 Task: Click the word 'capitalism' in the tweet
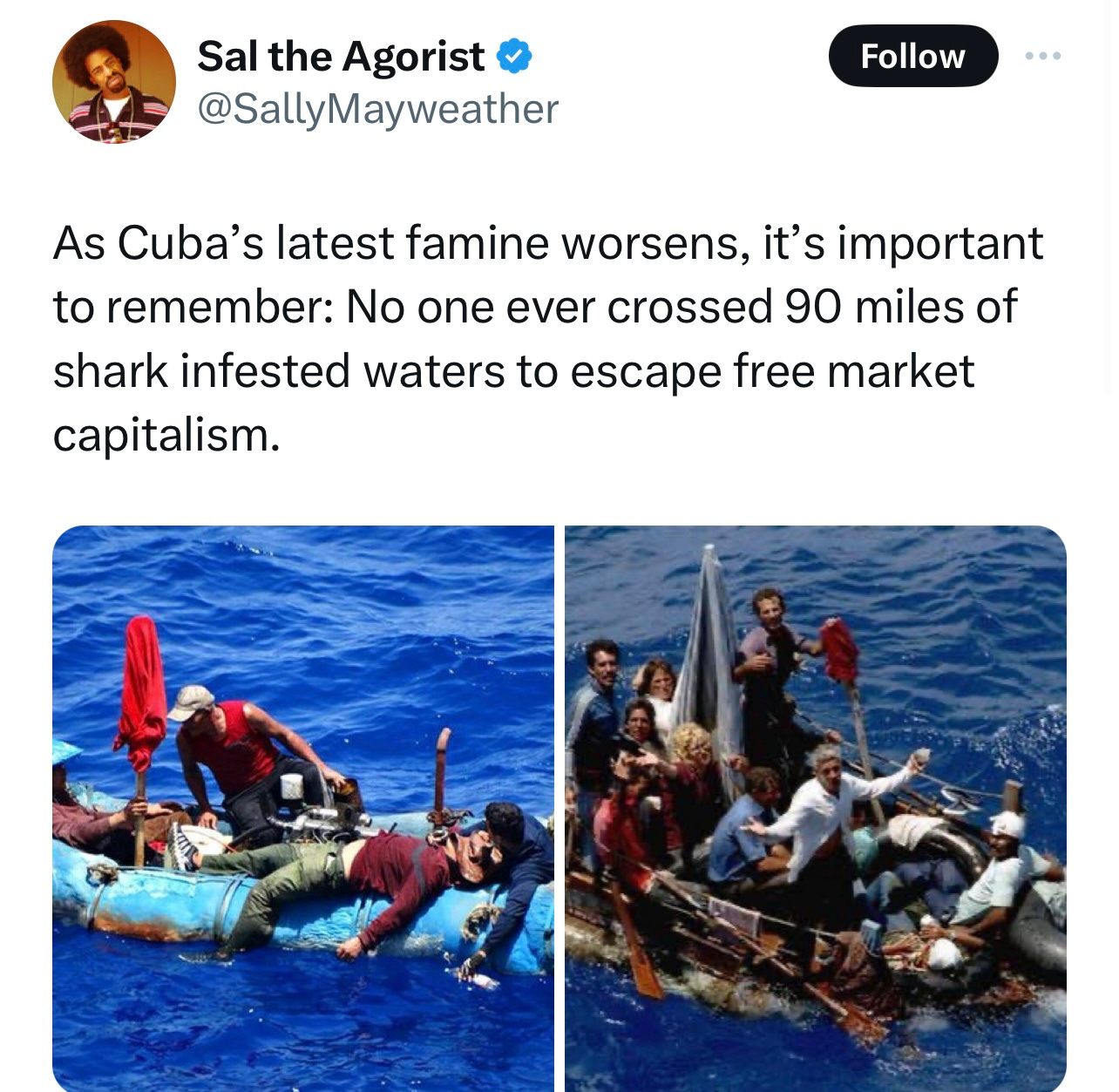[x=160, y=434]
